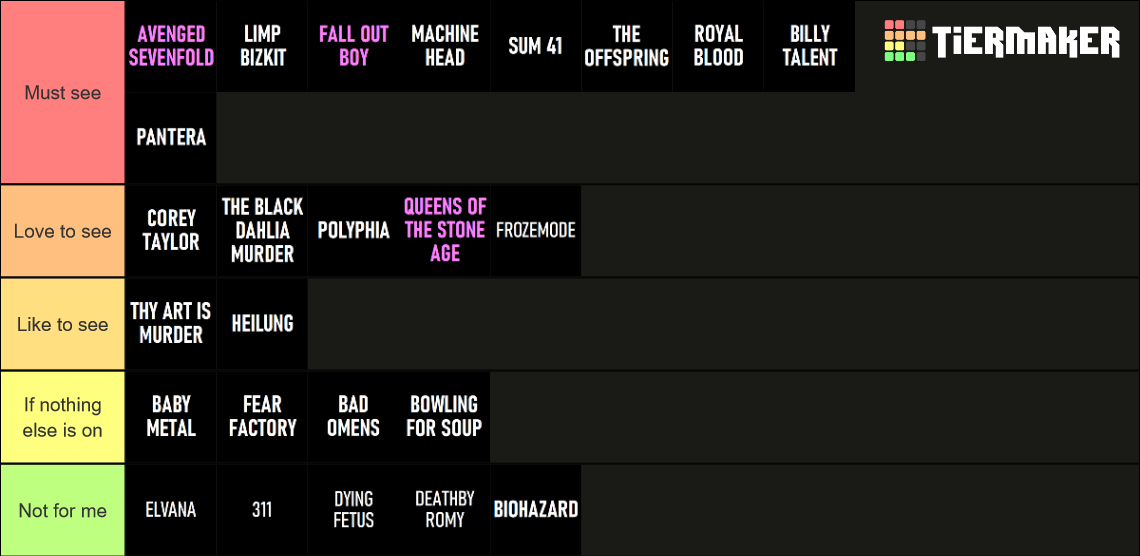Select the Biohazard tile
Screen dimensions: 1140x556
pos(536,509)
